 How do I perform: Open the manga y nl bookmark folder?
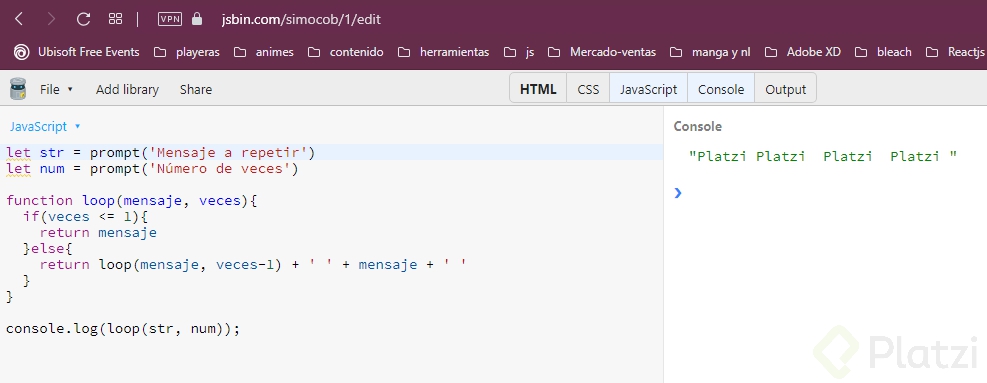710,52
